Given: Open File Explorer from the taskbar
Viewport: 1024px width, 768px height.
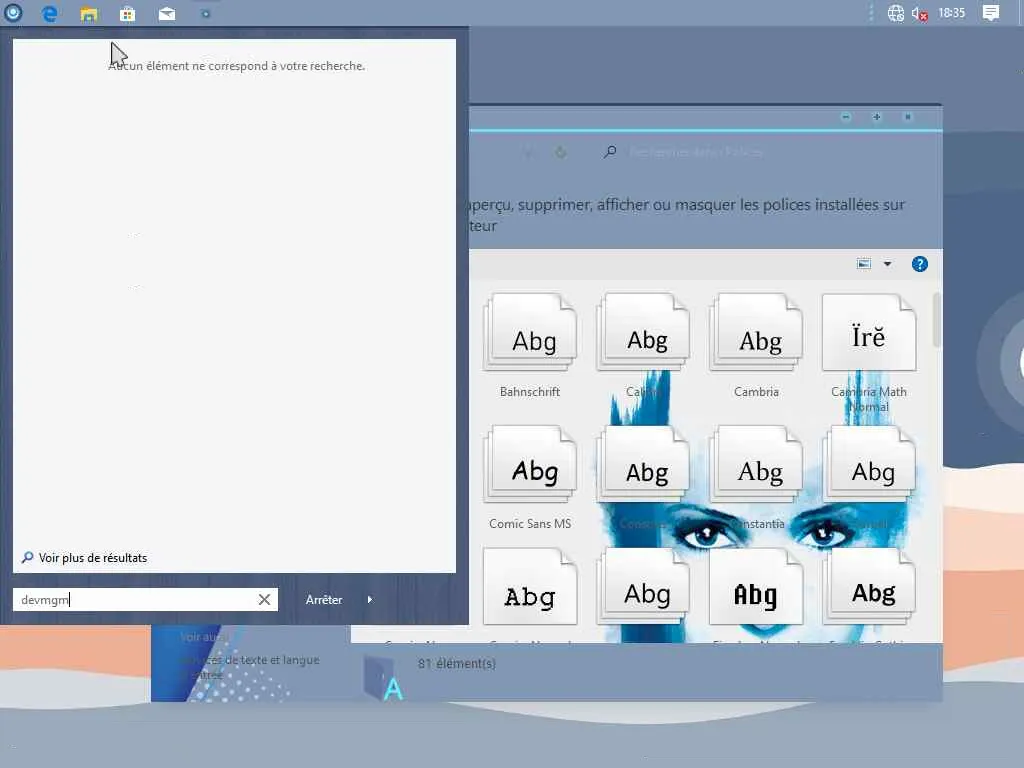Looking at the screenshot, I should [x=89, y=14].
